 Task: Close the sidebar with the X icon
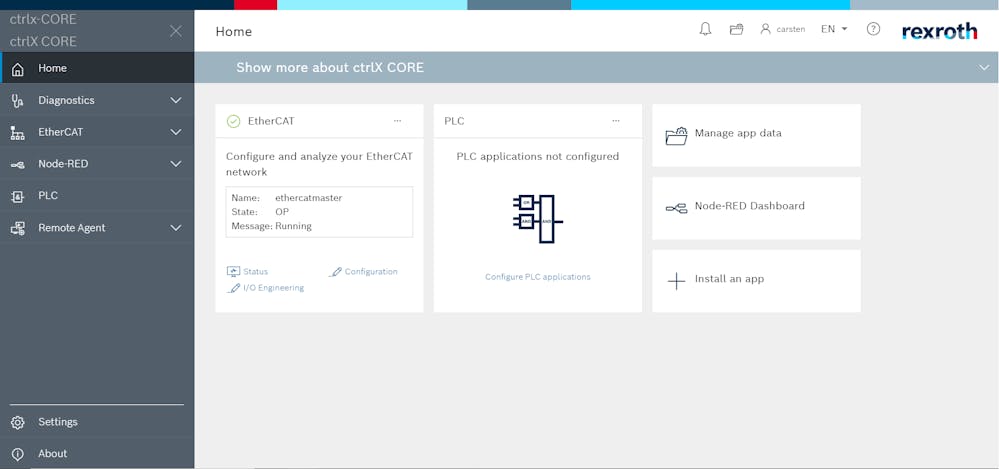pyautogui.click(x=176, y=31)
